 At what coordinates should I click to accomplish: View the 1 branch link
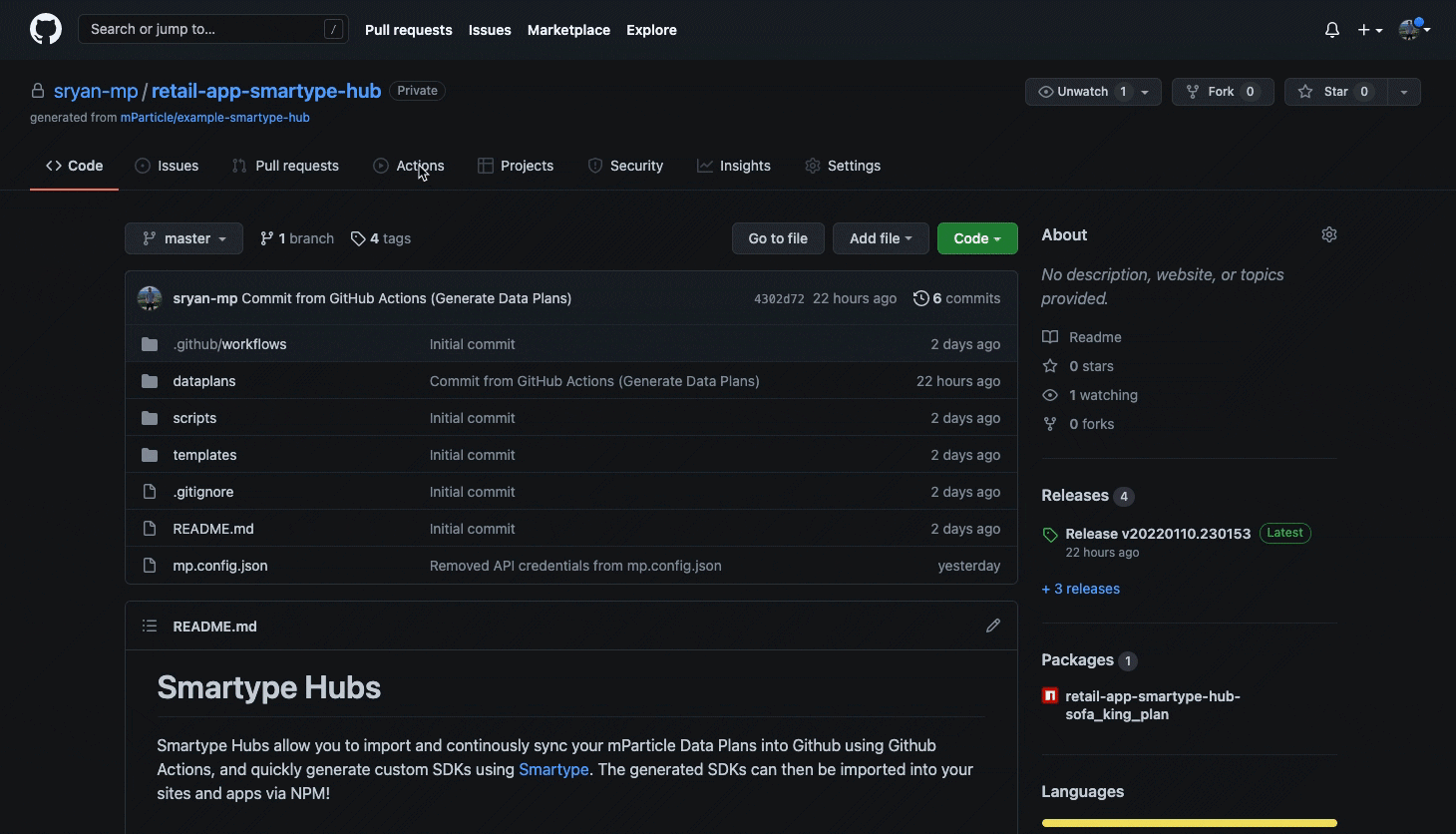(297, 238)
